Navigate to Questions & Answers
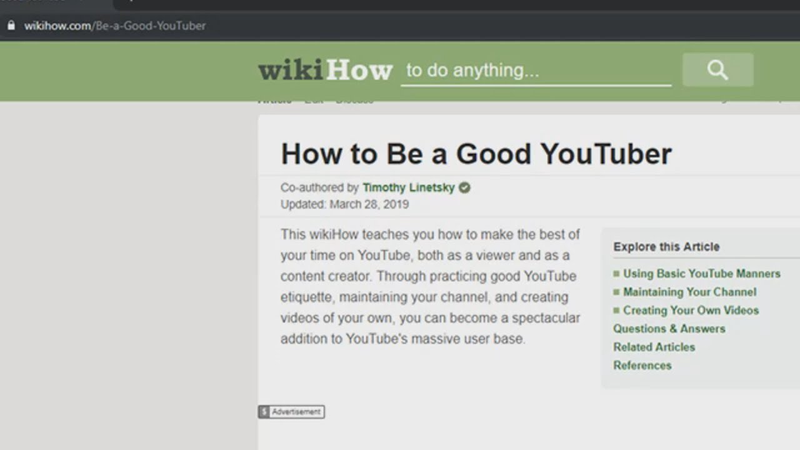The image size is (800, 450). pos(669,328)
